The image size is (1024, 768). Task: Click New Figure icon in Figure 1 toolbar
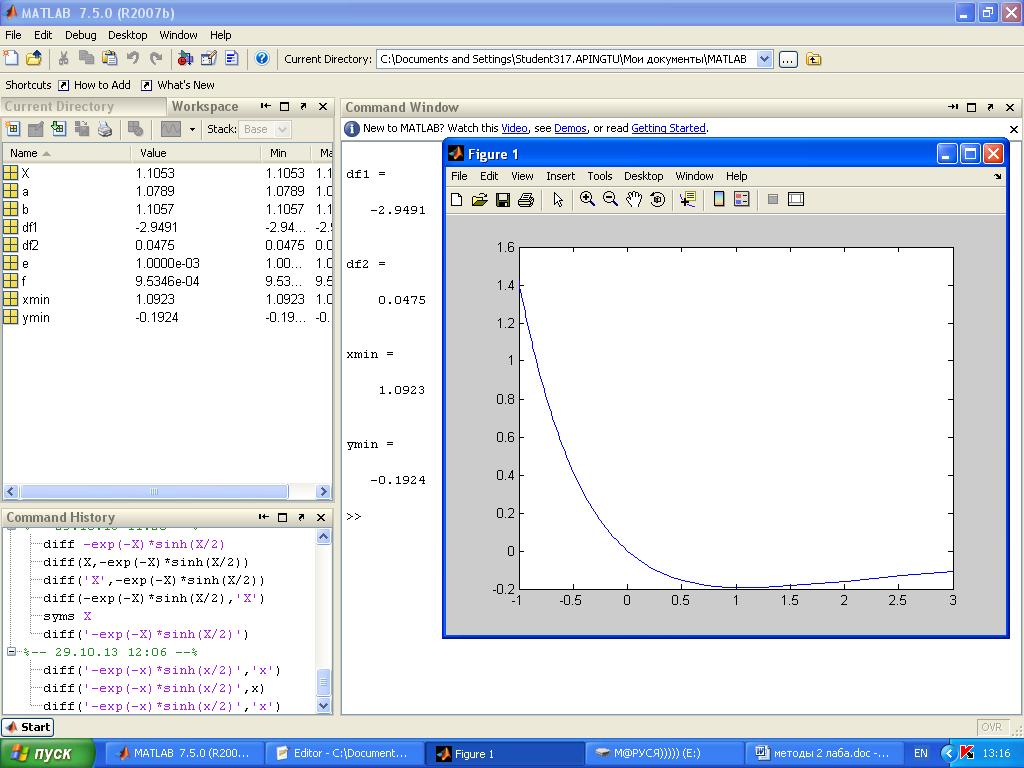456,199
